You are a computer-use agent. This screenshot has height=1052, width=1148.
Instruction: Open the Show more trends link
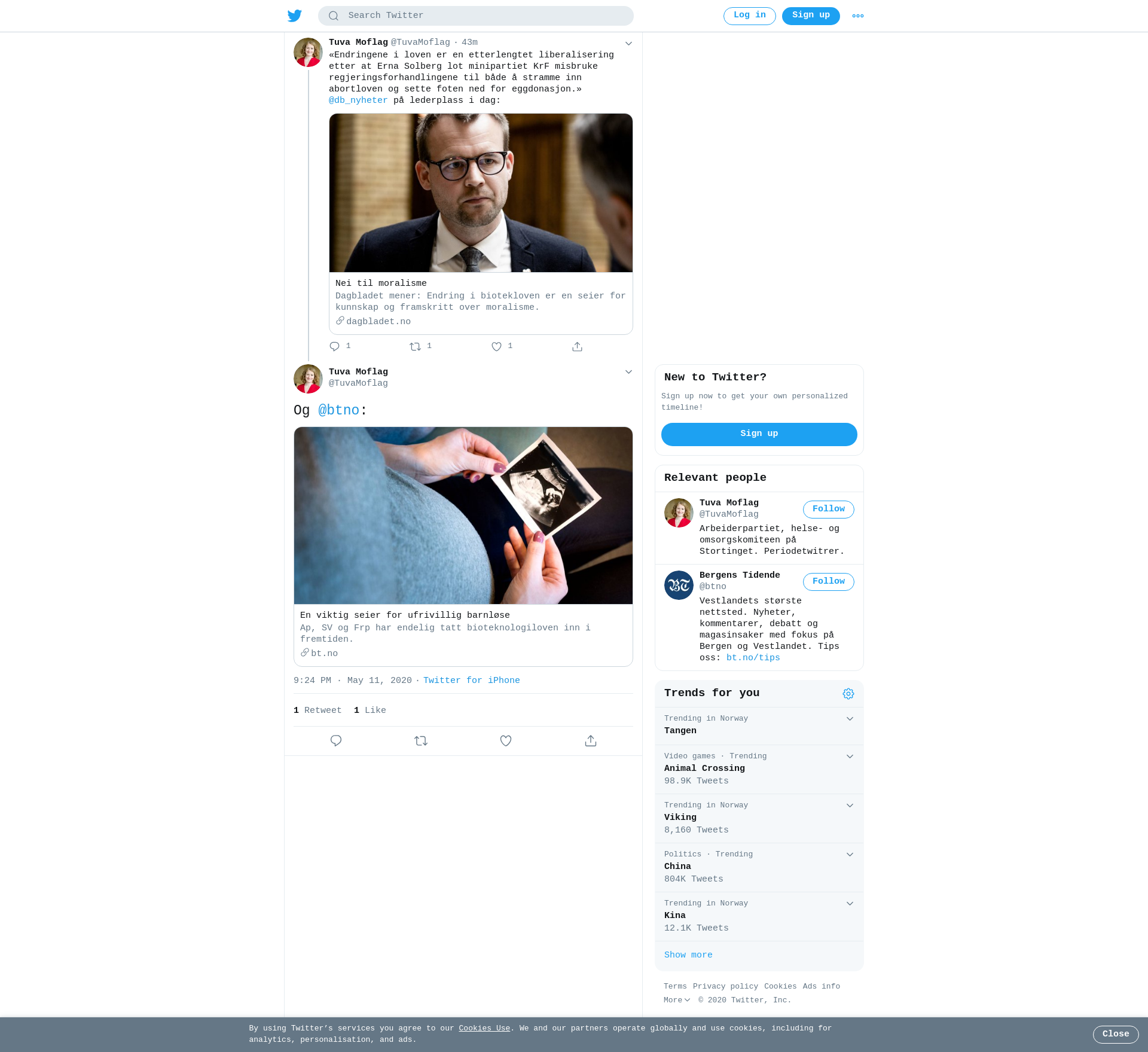tap(688, 955)
